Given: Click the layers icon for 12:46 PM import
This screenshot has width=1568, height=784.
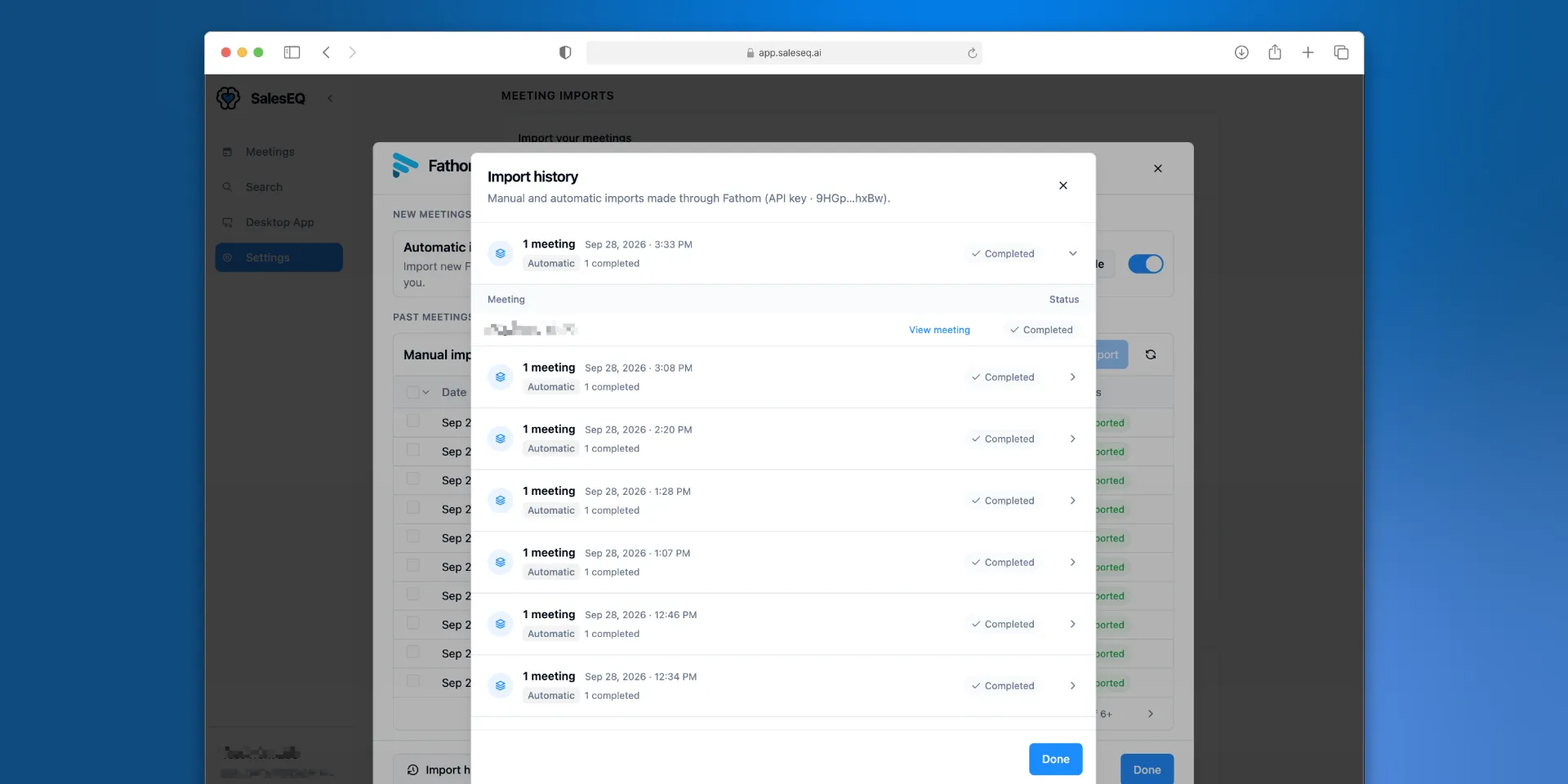Looking at the screenshot, I should [501, 624].
